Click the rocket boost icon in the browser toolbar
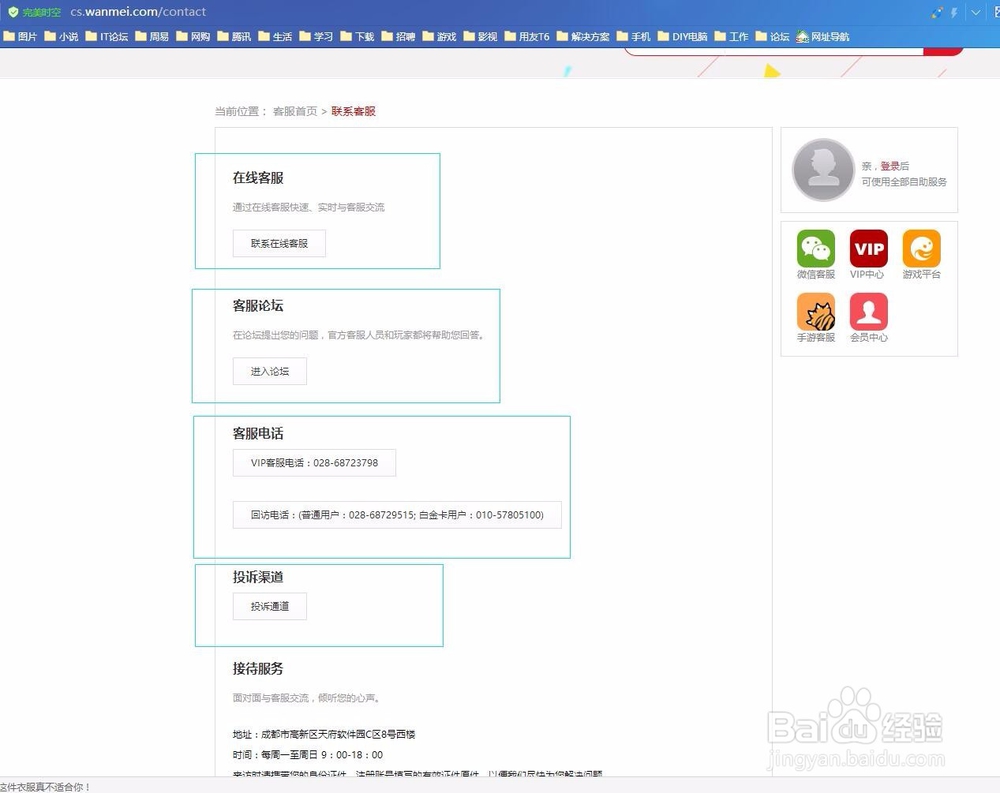This screenshot has width=1000, height=793. [937, 13]
